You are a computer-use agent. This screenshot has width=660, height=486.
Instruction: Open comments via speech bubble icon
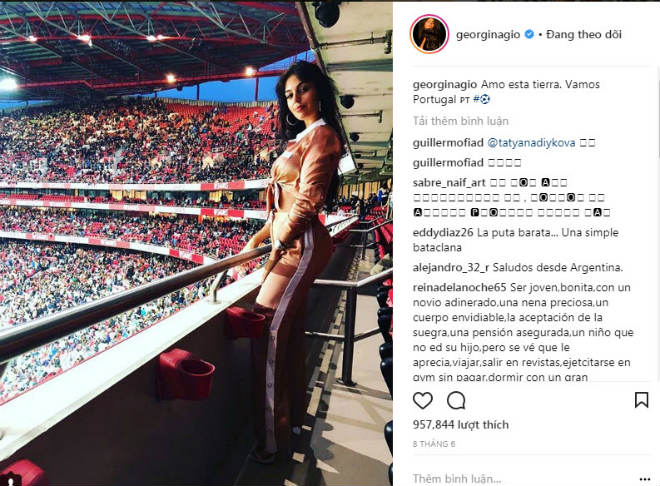click(x=456, y=401)
